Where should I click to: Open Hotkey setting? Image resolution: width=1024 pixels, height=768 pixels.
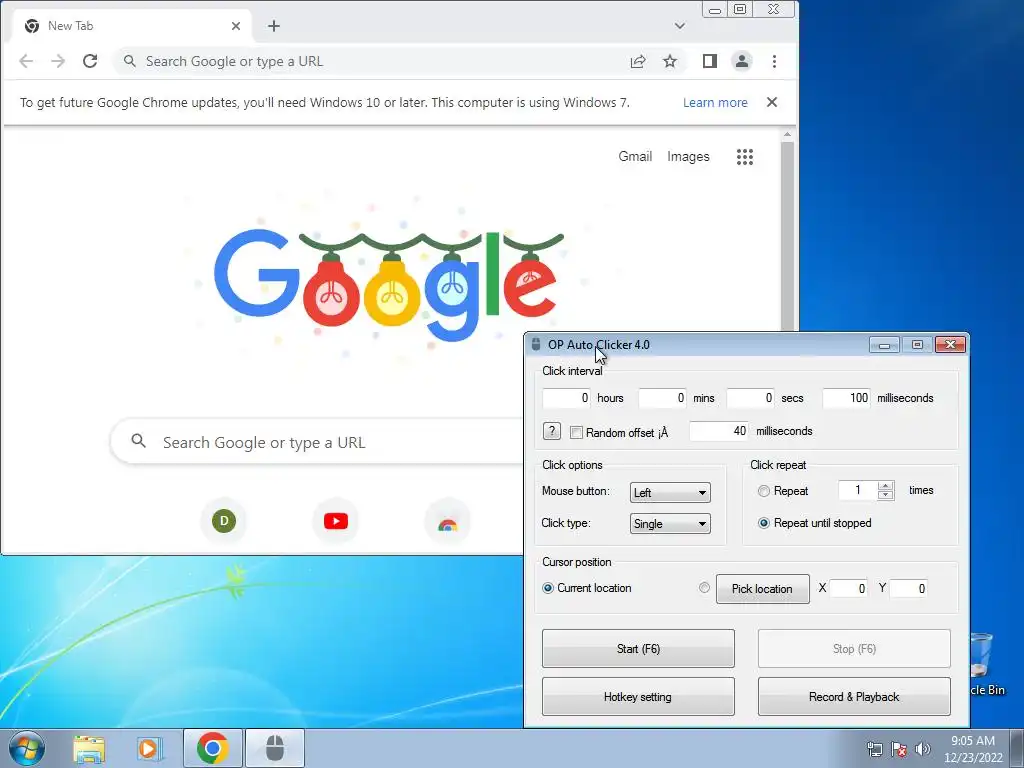pos(638,697)
